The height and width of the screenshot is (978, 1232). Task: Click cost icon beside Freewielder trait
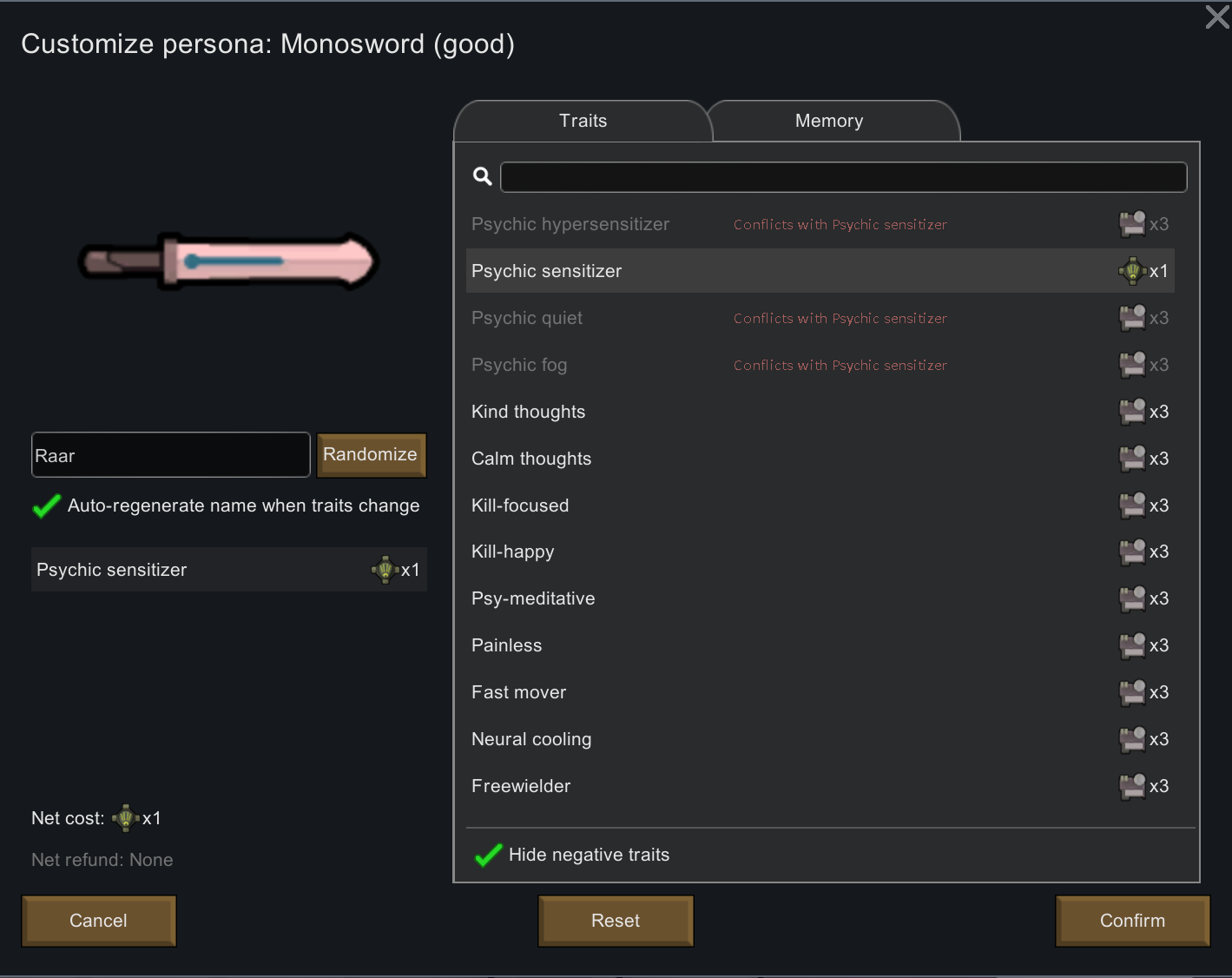pyautogui.click(x=1132, y=786)
